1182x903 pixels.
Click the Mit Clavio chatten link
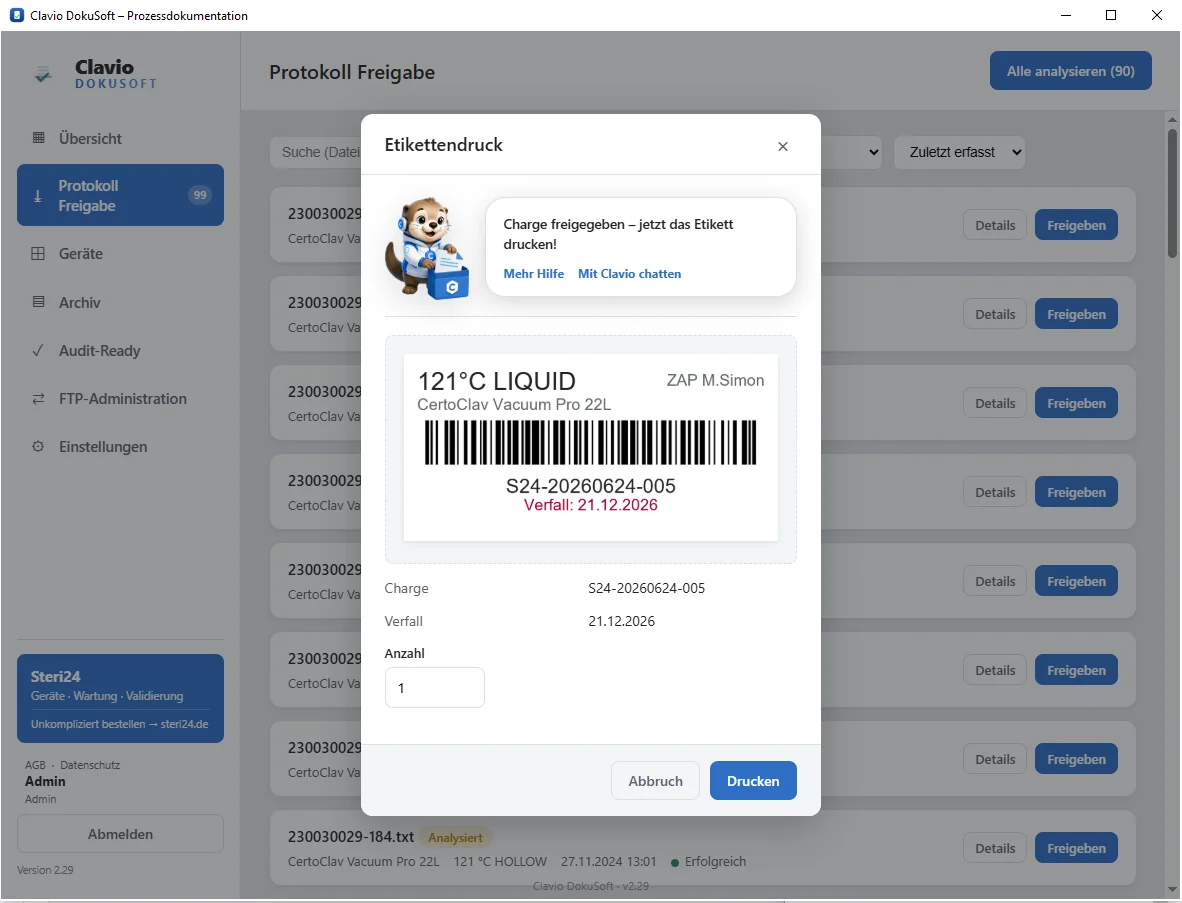(629, 274)
